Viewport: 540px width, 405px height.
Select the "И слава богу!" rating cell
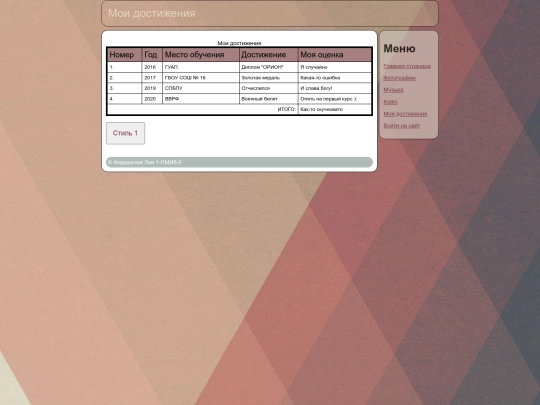pos(335,88)
